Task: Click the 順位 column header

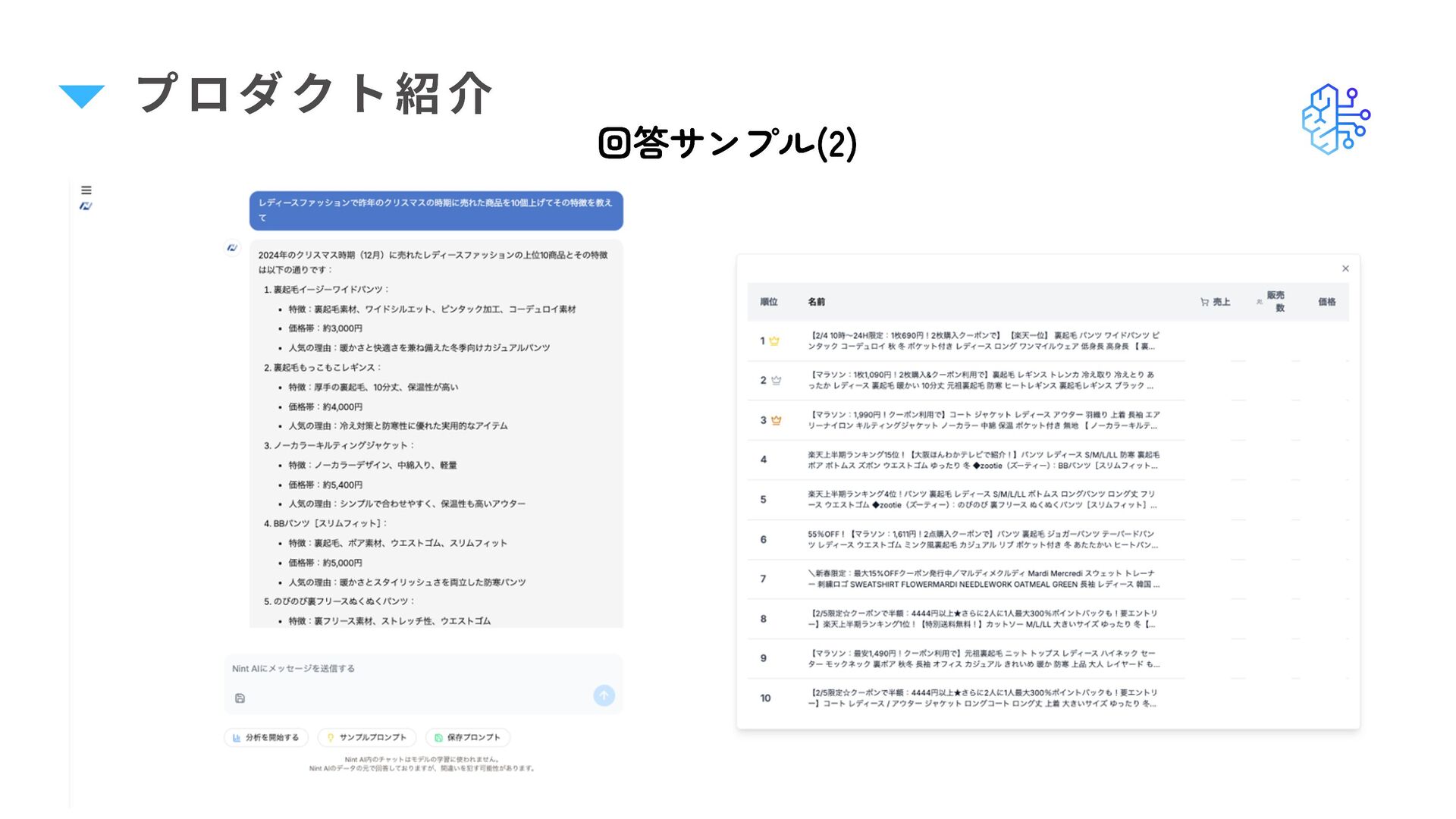Action: [x=769, y=302]
